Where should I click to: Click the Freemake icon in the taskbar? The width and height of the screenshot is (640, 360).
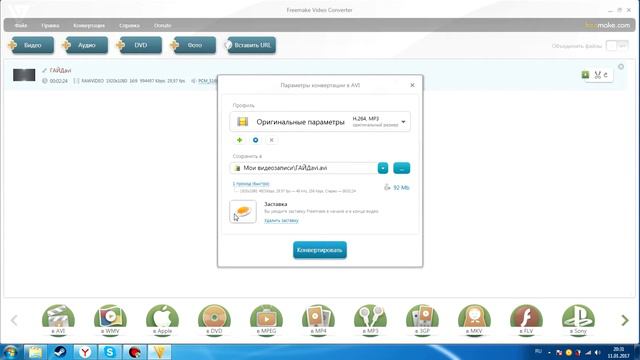pos(160,352)
